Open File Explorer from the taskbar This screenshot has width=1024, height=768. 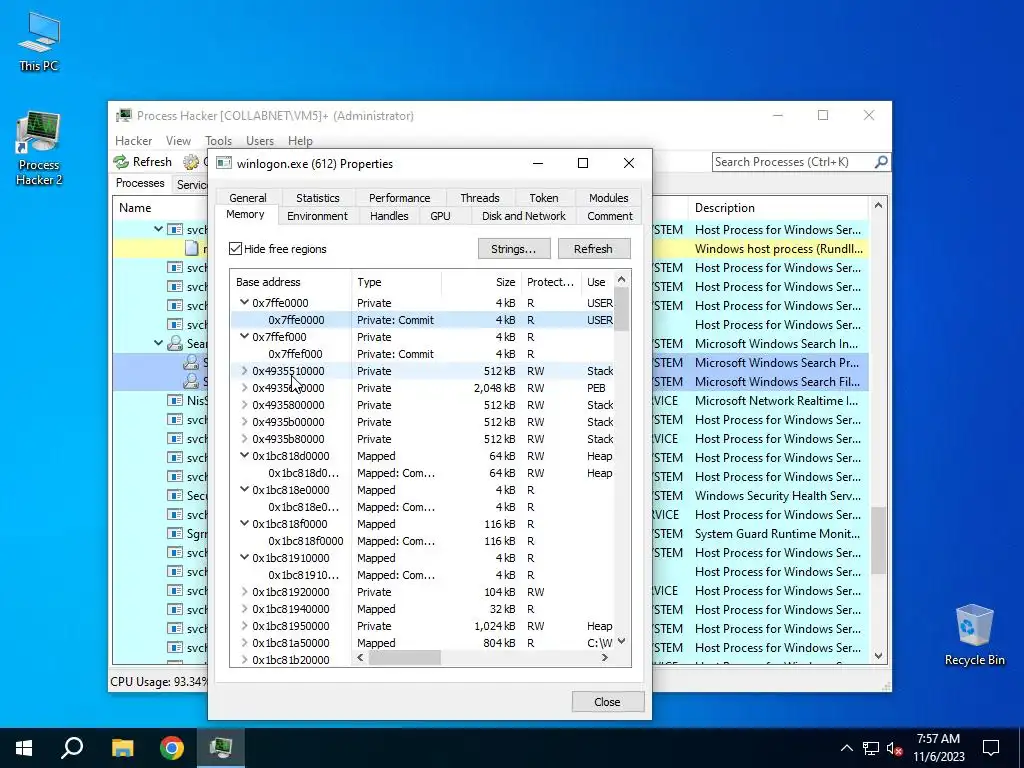click(x=122, y=748)
